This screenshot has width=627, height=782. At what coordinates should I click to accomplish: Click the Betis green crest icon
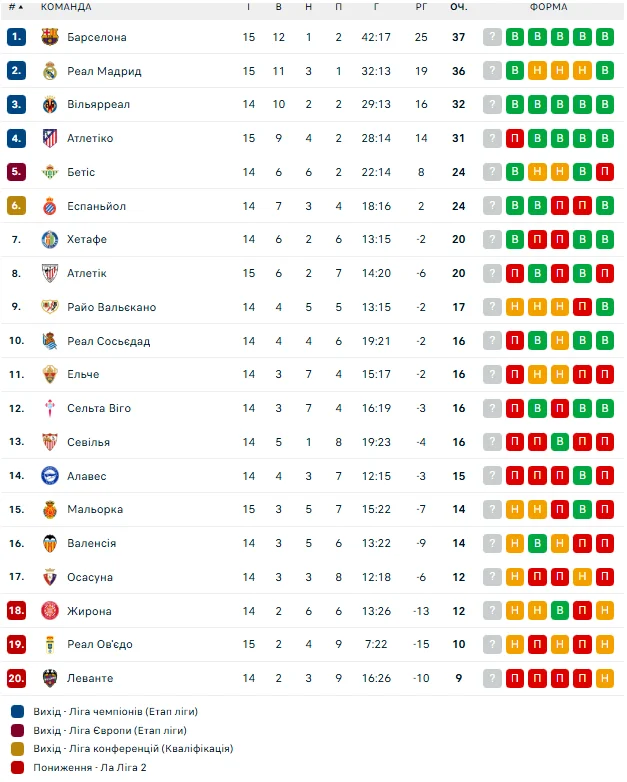tap(50, 172)
